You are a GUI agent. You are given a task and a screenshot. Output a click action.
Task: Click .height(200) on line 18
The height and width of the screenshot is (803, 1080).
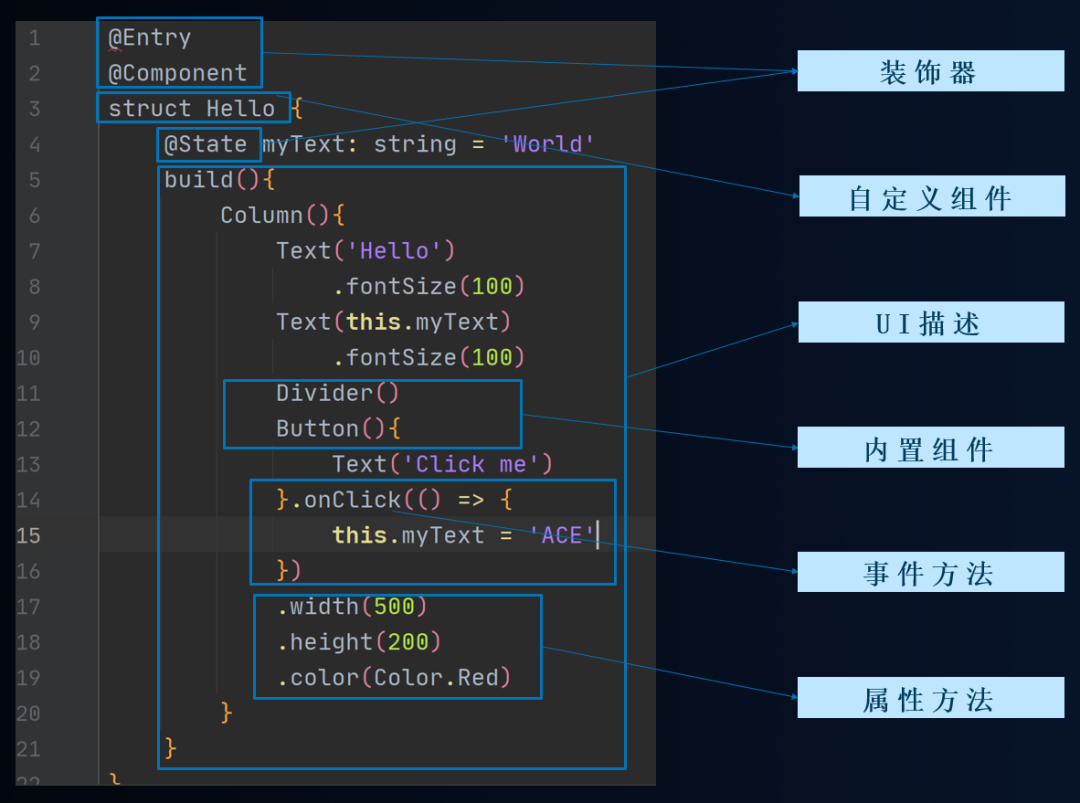359,643
